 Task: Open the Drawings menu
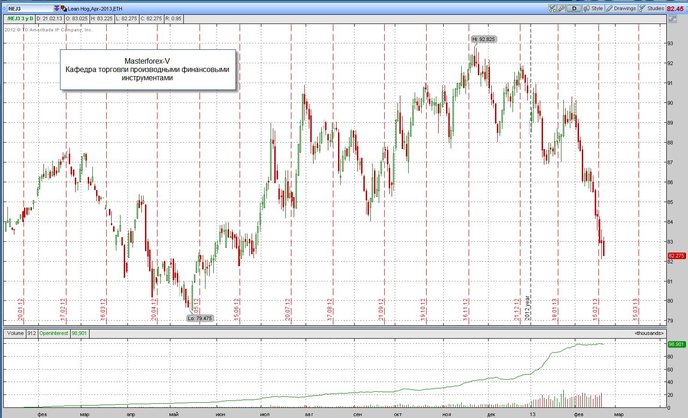click(621, 8)
